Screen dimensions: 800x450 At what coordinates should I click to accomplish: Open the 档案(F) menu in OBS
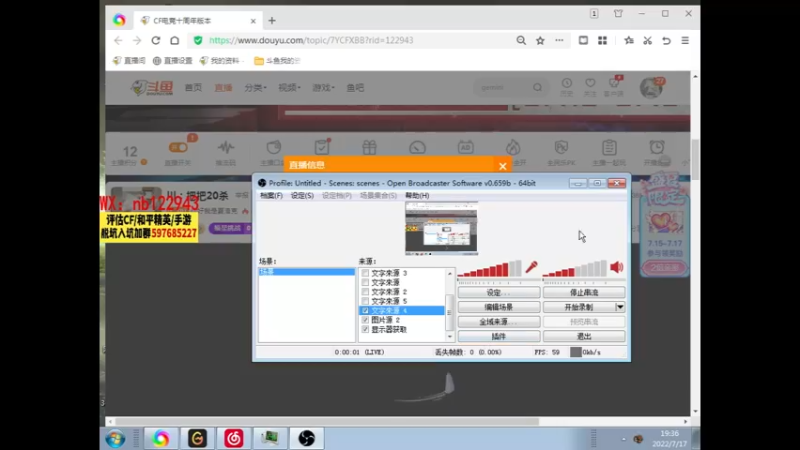point(271,195)
